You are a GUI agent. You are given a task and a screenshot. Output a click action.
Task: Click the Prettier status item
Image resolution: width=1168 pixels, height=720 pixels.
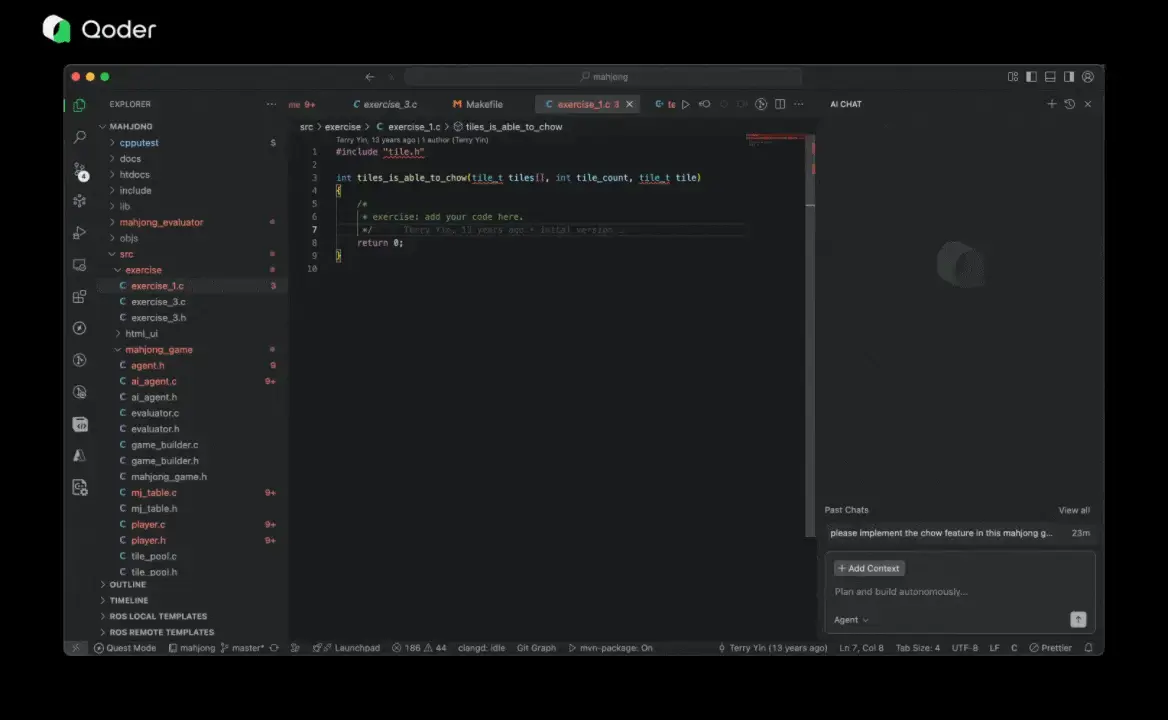(x=1050, y=648)
